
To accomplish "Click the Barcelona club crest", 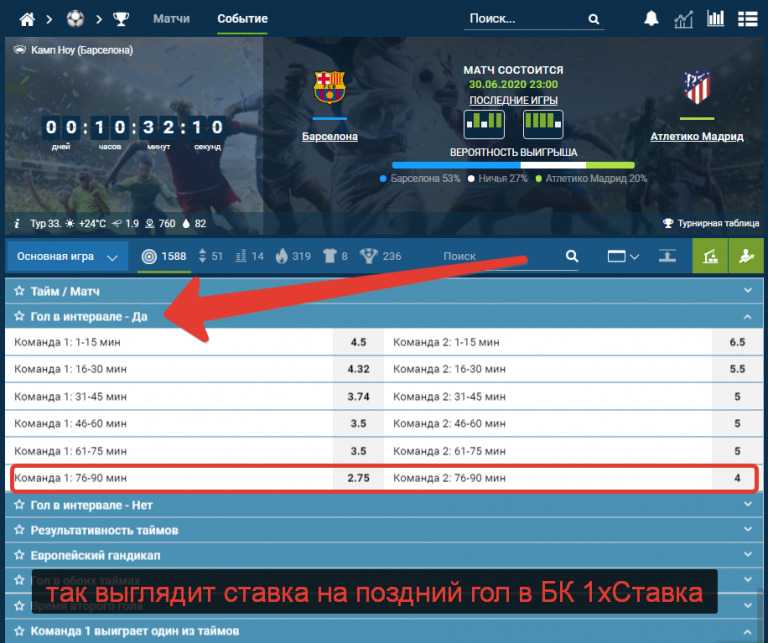I will (330, 87).
